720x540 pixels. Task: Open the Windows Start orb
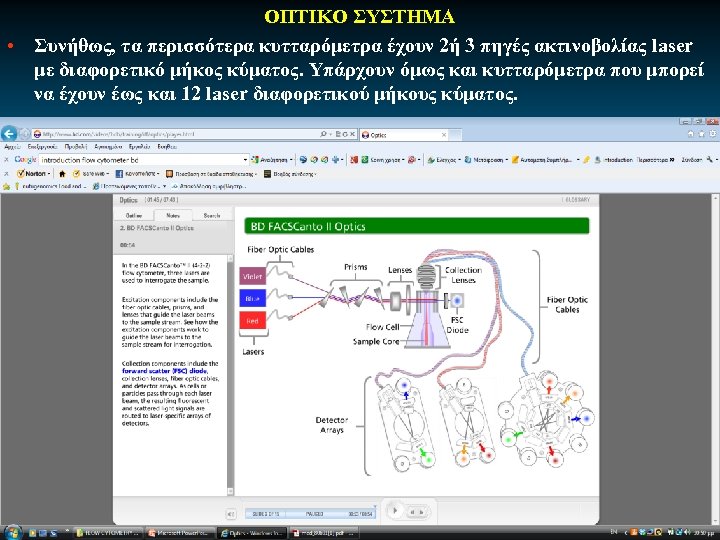coord(12,533)
